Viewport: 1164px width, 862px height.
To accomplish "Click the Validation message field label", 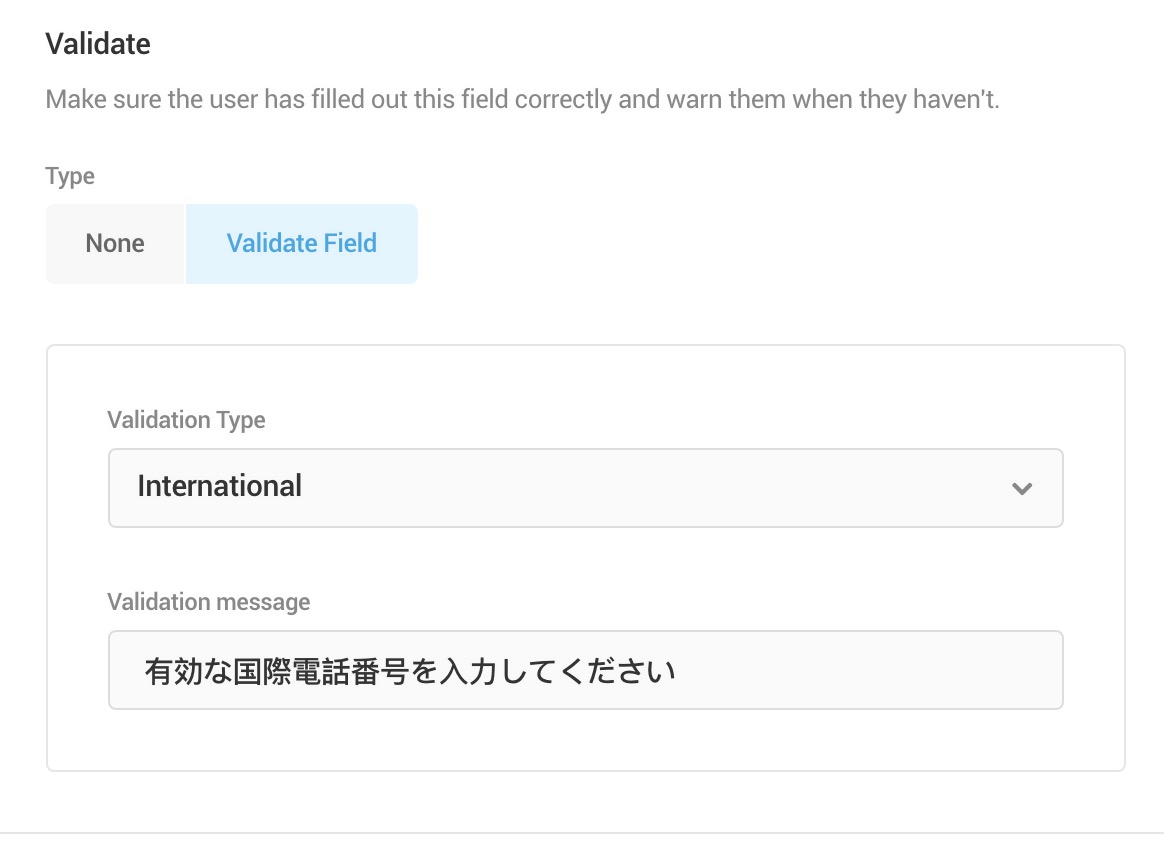I will (209, 602).
